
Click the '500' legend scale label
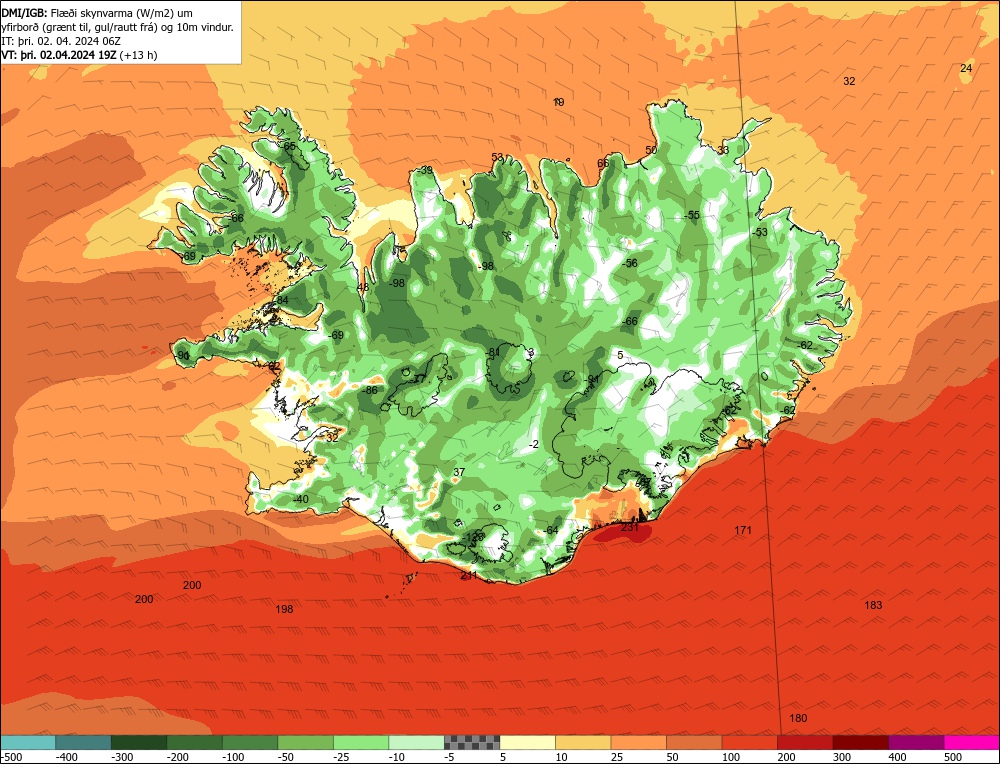click(953, 757)
